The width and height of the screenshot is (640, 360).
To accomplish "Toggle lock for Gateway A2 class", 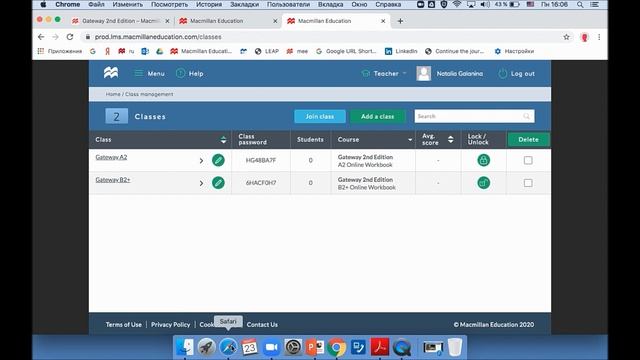I will click(x=484, y=160).
